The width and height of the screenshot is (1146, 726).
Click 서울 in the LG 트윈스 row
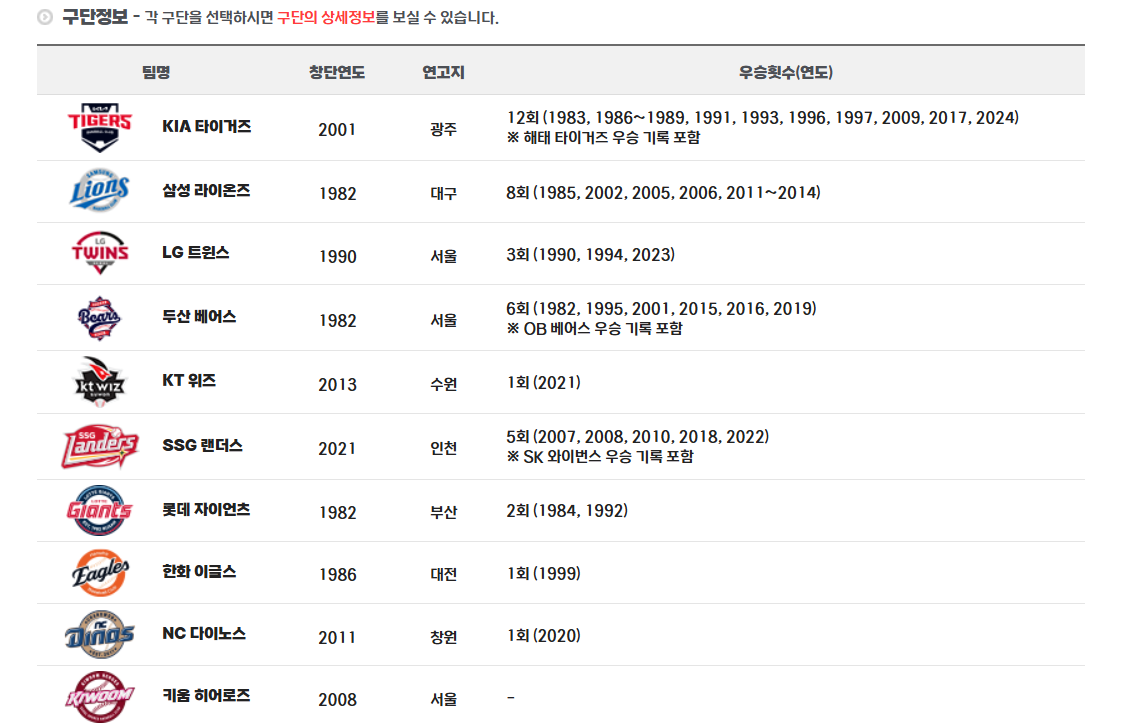tap(443, 257)
